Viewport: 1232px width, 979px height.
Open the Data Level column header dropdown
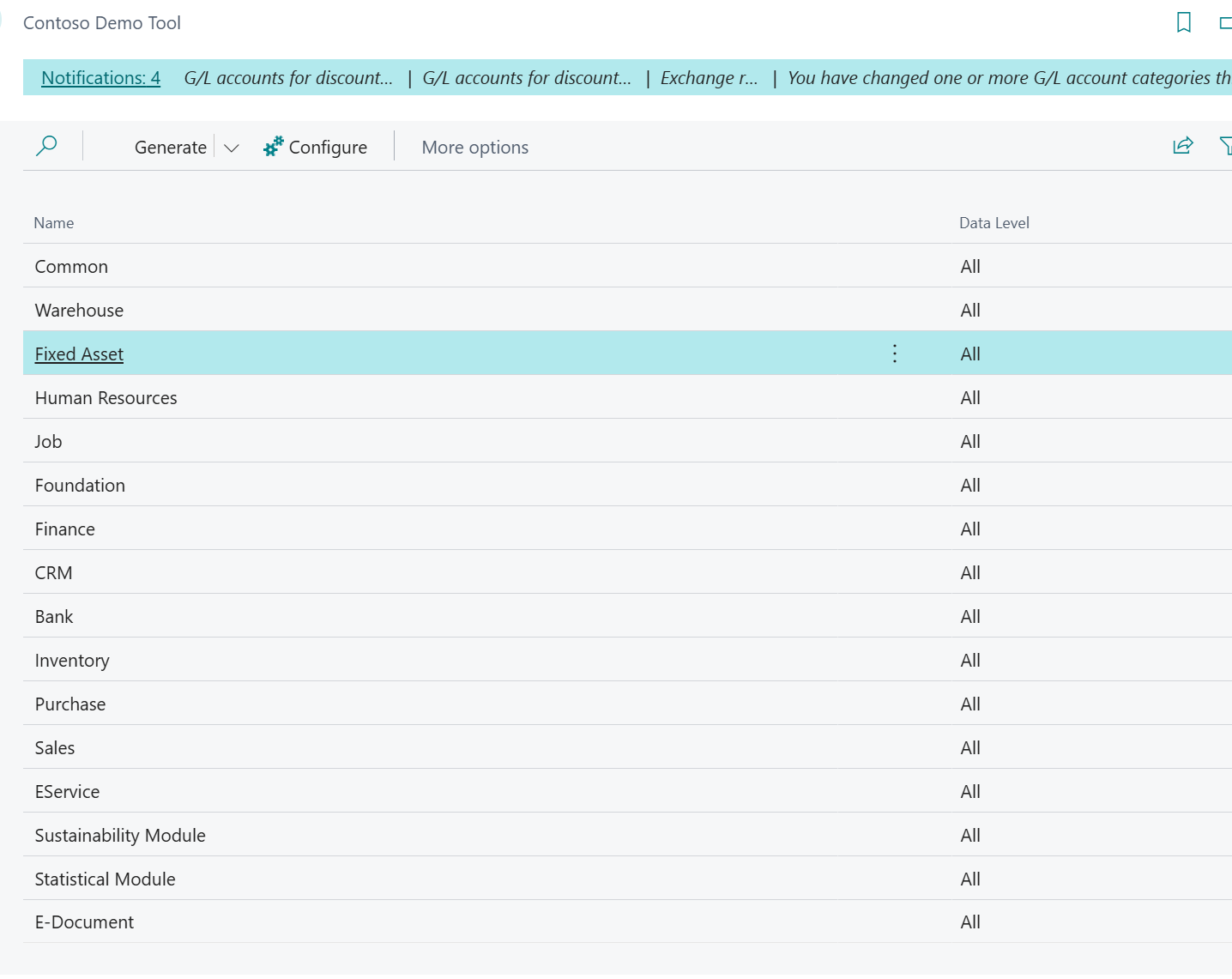(993, 222)
